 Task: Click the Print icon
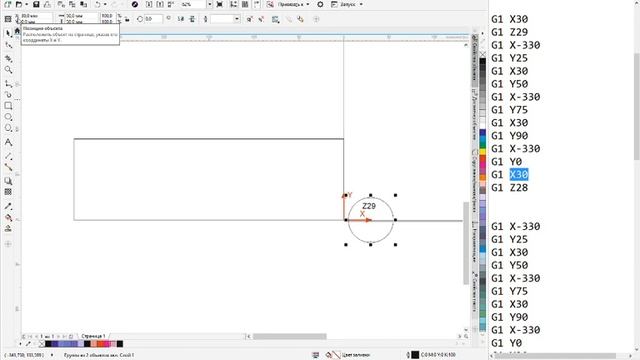(x=48, y=4)
